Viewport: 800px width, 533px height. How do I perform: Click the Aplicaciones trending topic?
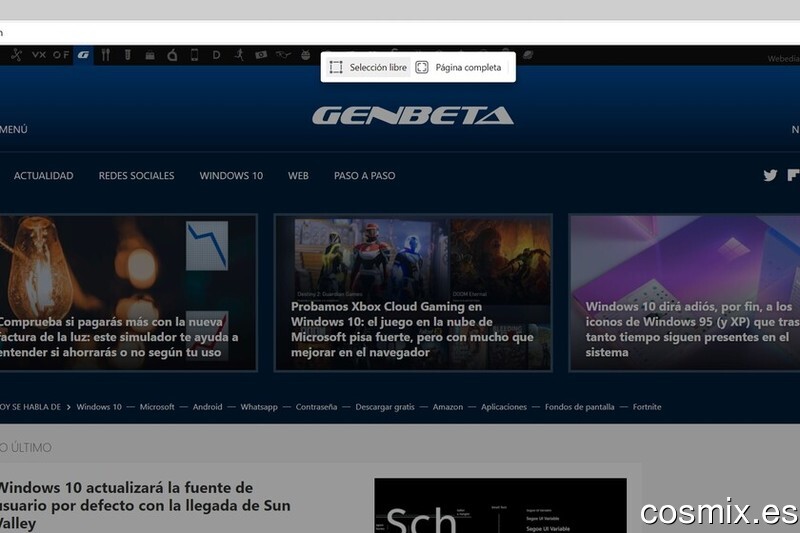[x=504, y=407]
